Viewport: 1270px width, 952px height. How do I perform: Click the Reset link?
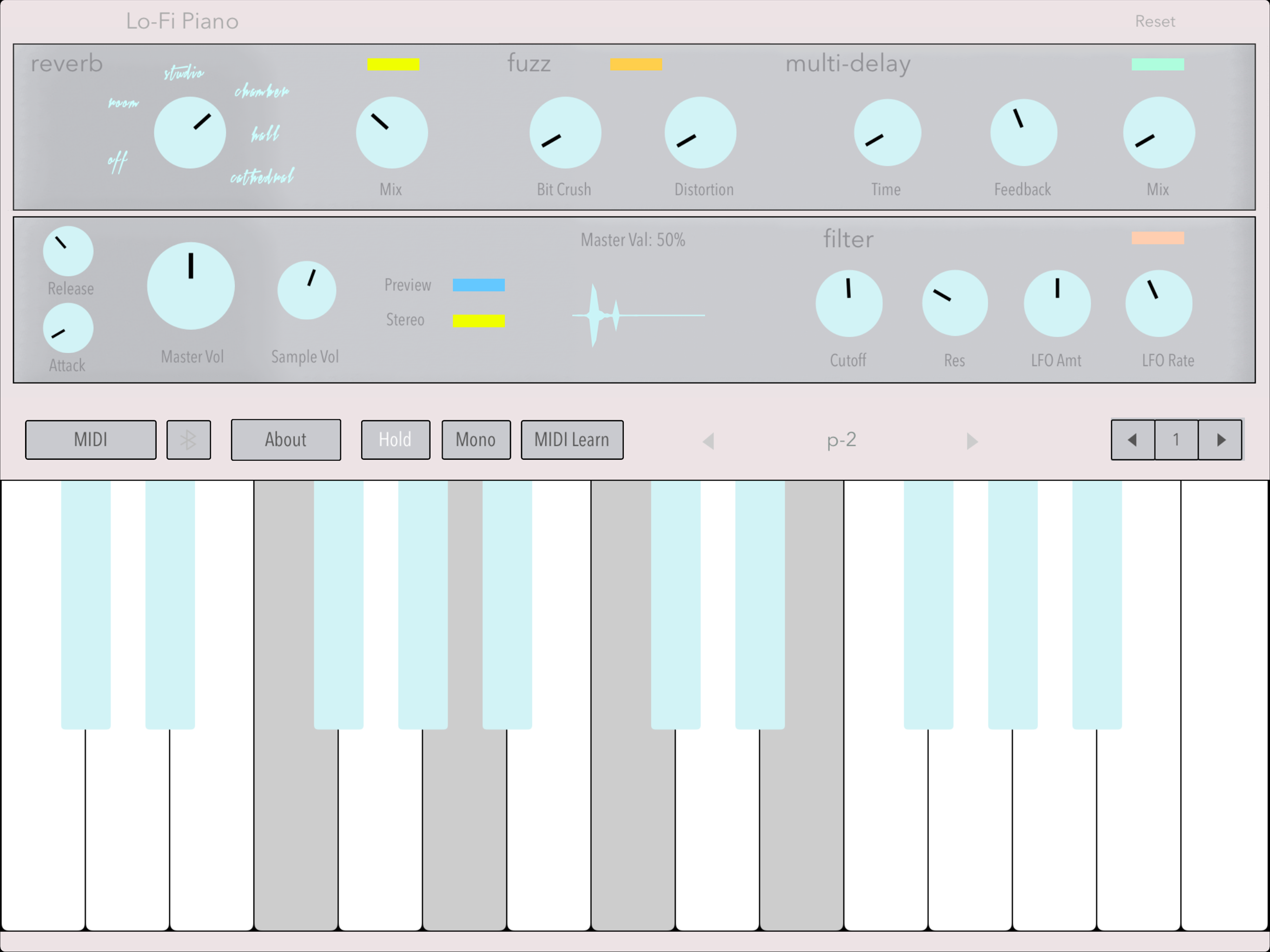[1155, 22]
